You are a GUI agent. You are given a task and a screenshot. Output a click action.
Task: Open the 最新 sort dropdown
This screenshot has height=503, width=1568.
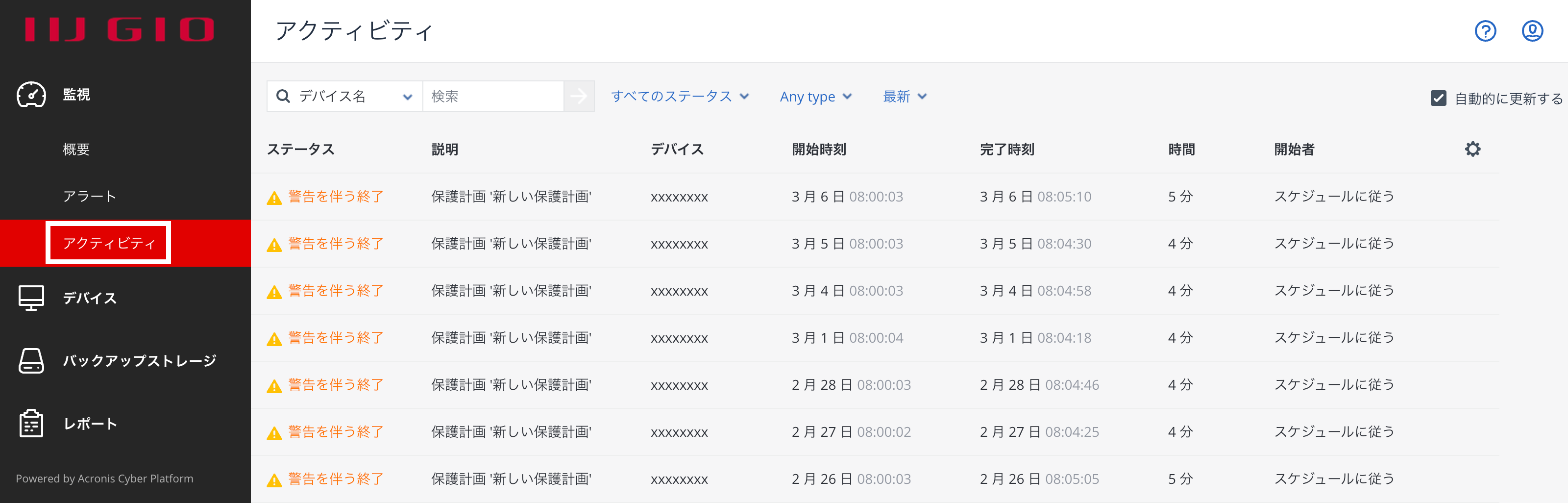click(x=905, y=96)
